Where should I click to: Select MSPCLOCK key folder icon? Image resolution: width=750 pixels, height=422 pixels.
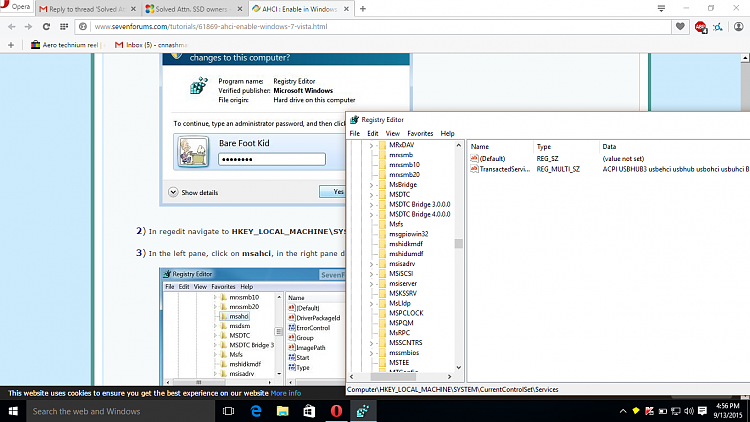(x=382, y=313)
